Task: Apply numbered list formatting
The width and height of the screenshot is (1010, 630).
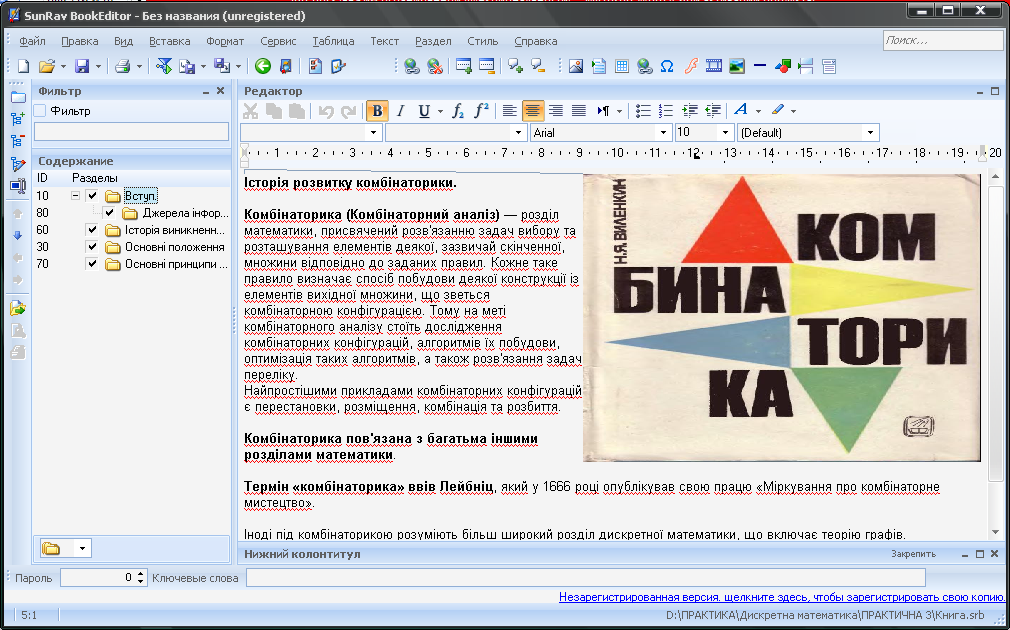Action: click(x=666, y=111)
